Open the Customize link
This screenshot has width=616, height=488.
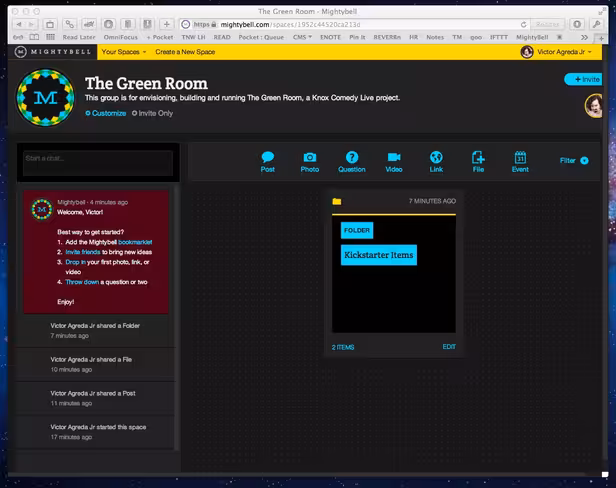[106, 113]
